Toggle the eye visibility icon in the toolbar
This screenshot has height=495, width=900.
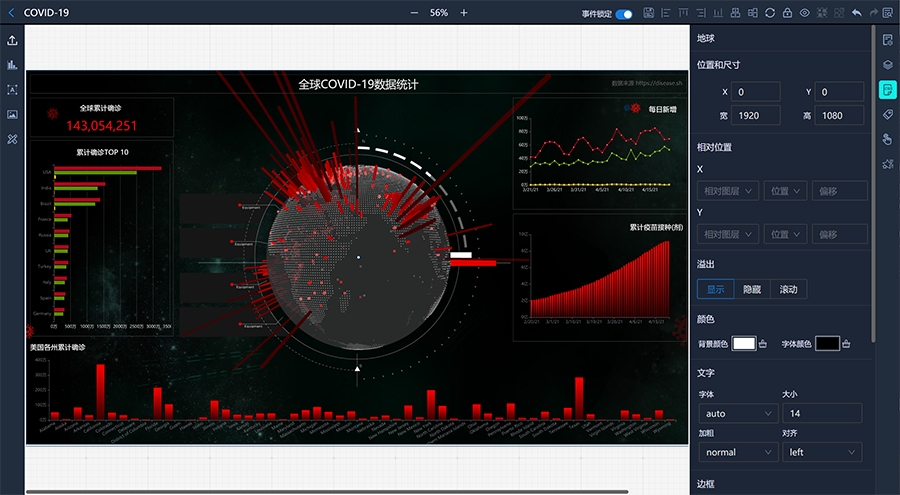tap(805, 13)
